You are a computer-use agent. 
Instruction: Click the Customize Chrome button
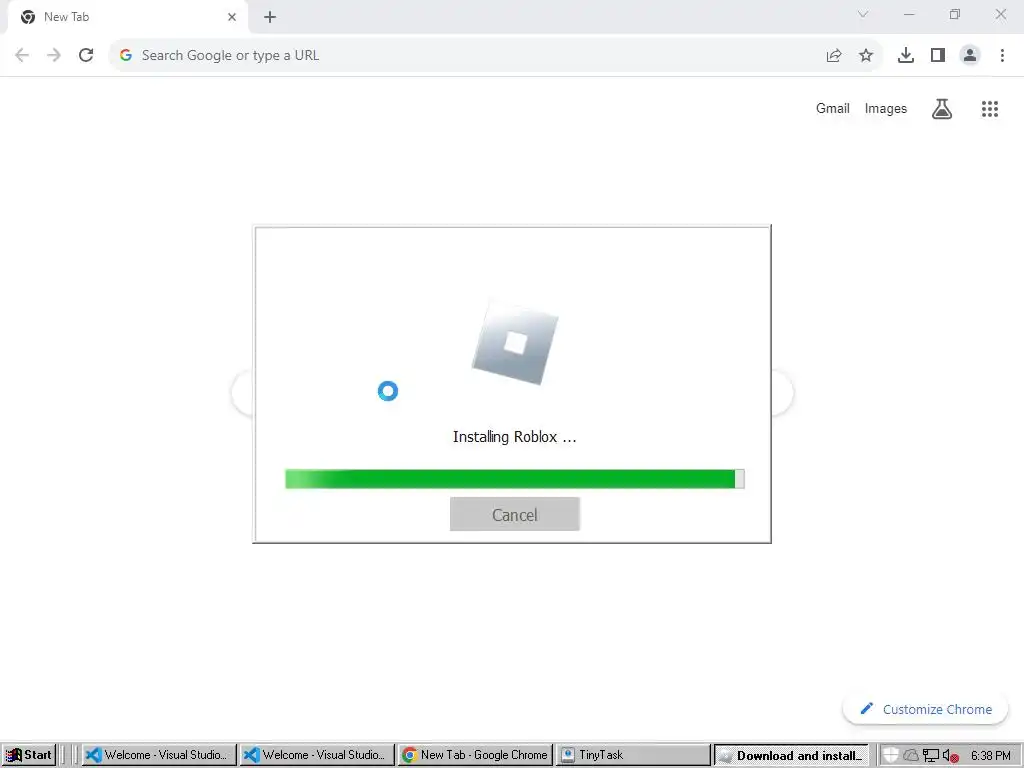925,709
